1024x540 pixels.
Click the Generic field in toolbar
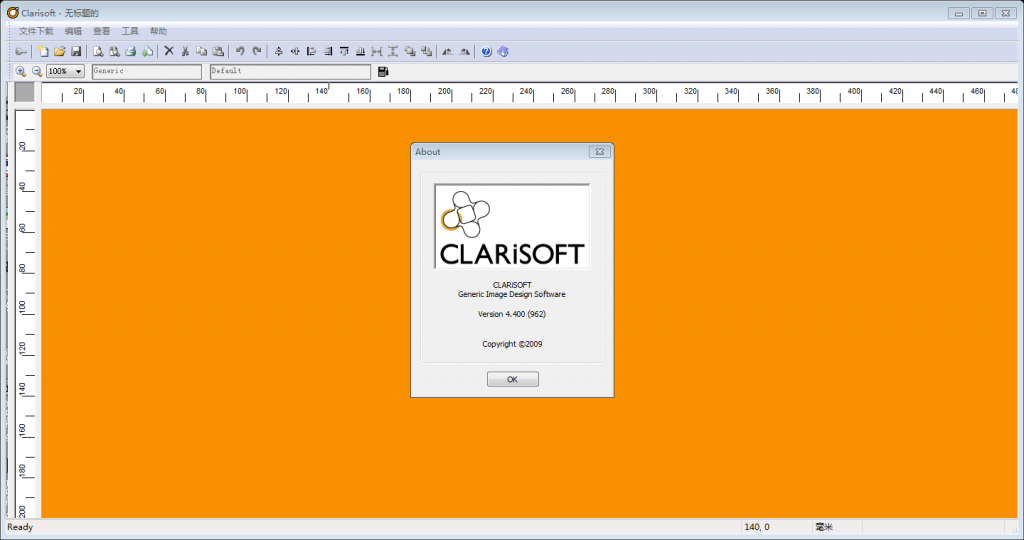point(147,71)
